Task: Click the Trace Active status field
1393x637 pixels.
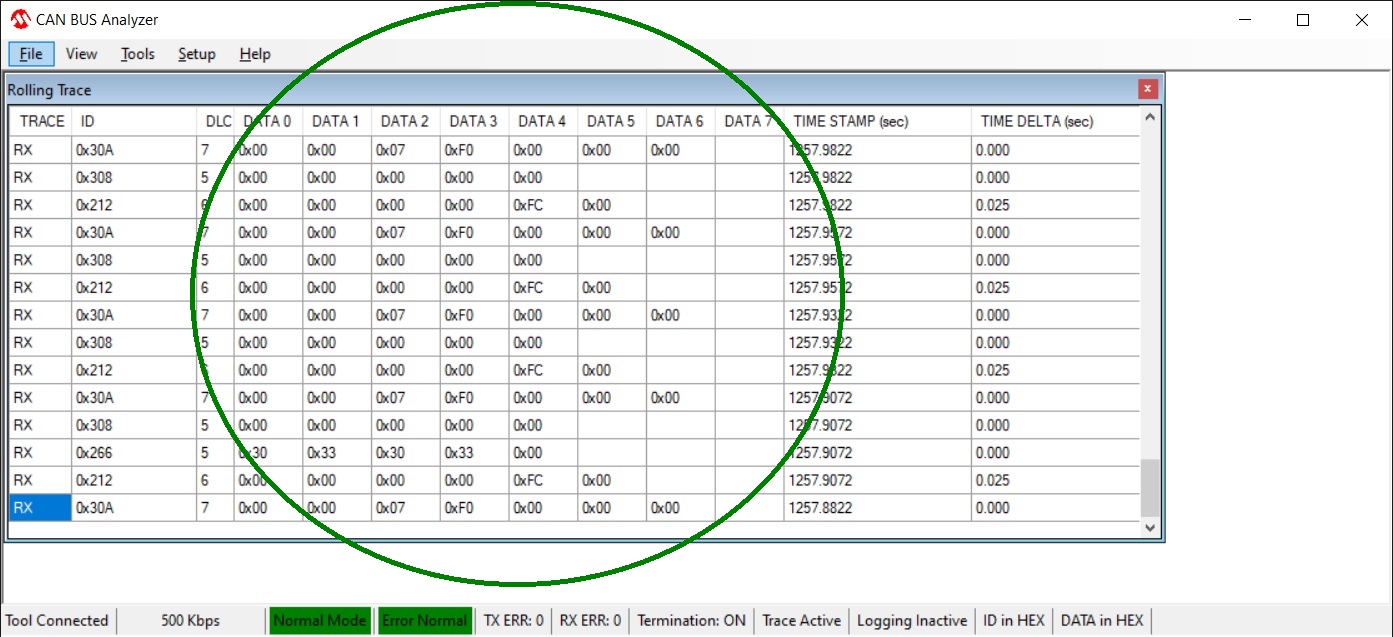Action: (x=801, y=621)
